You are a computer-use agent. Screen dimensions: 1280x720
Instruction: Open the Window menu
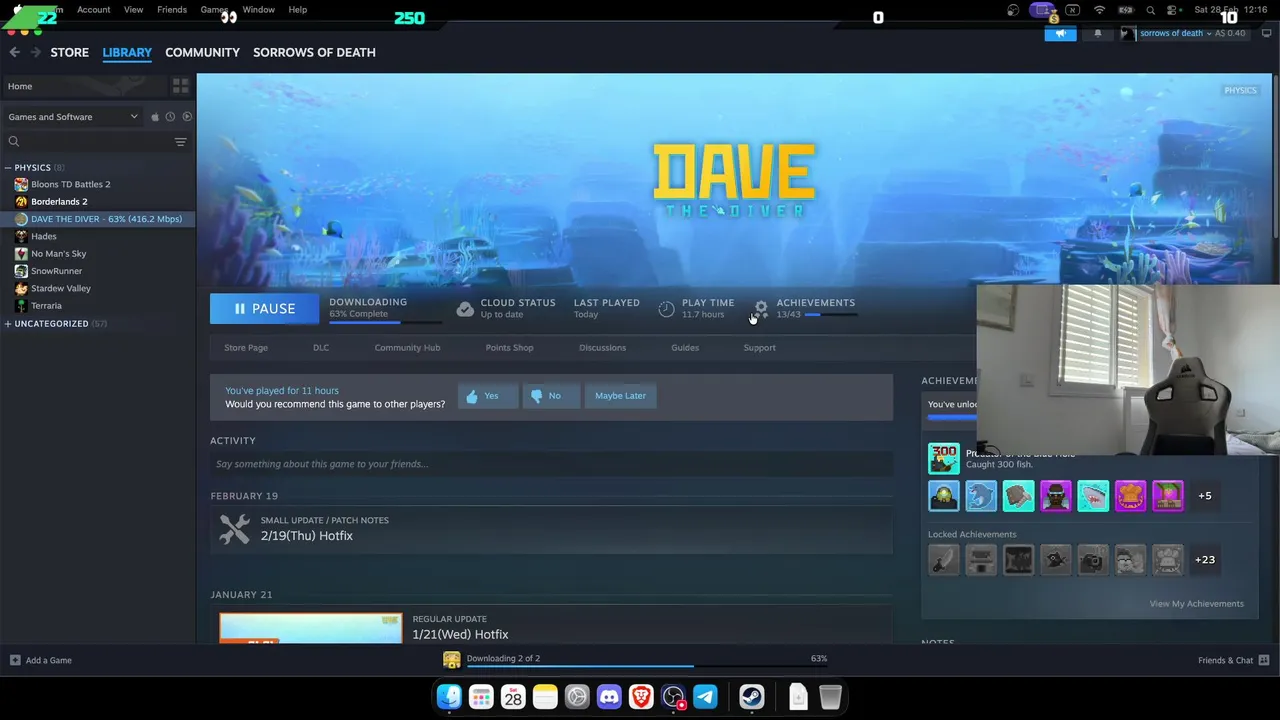pos(258,10)
